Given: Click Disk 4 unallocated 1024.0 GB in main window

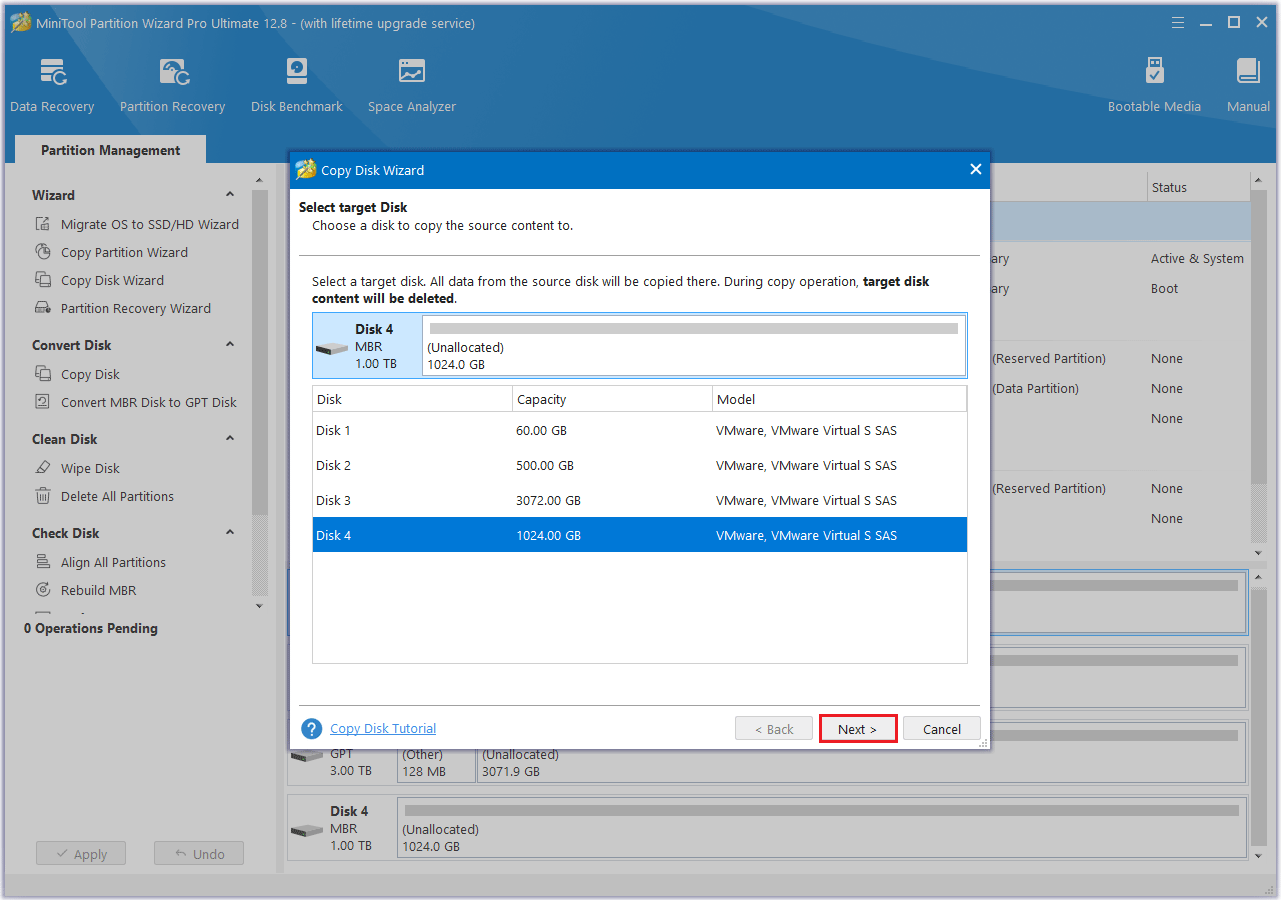Looking at the screenshot, I should [821, 829].
